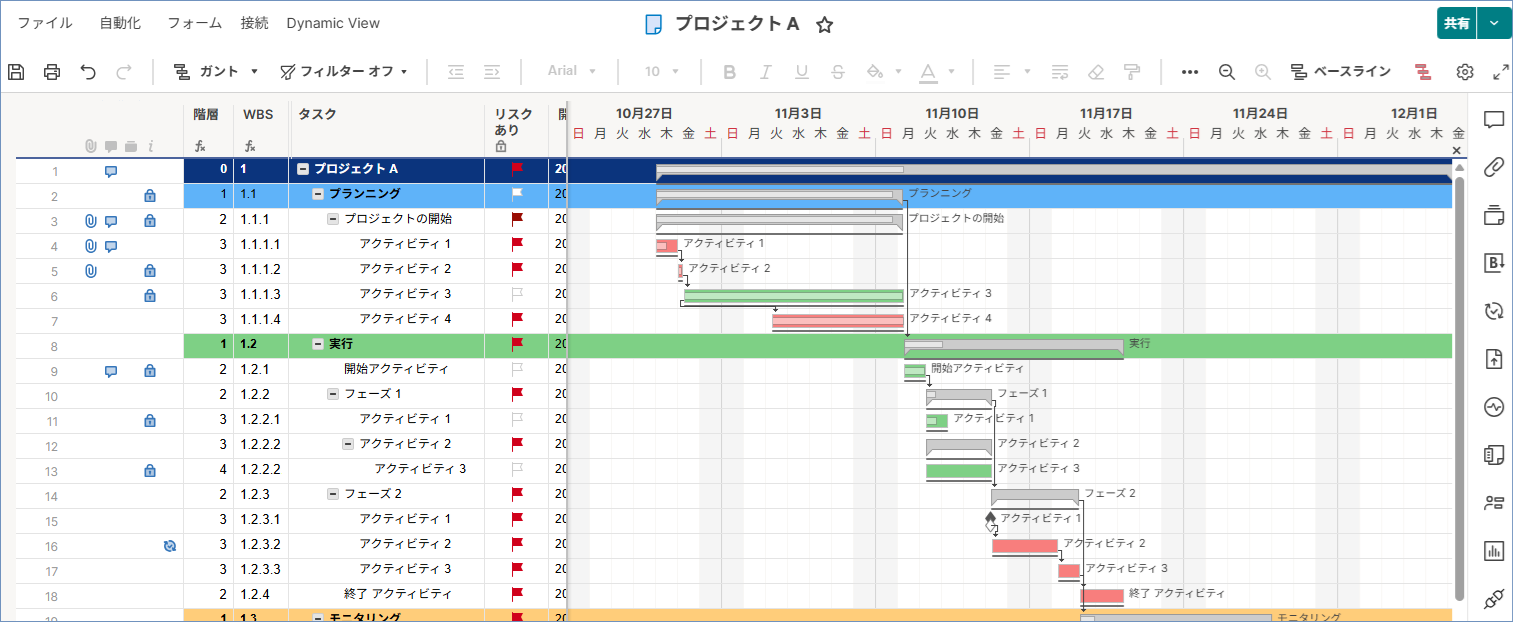Zoom out the Gantt timeline
This screenshot has height=622, width=1513.
point(1227,71)
